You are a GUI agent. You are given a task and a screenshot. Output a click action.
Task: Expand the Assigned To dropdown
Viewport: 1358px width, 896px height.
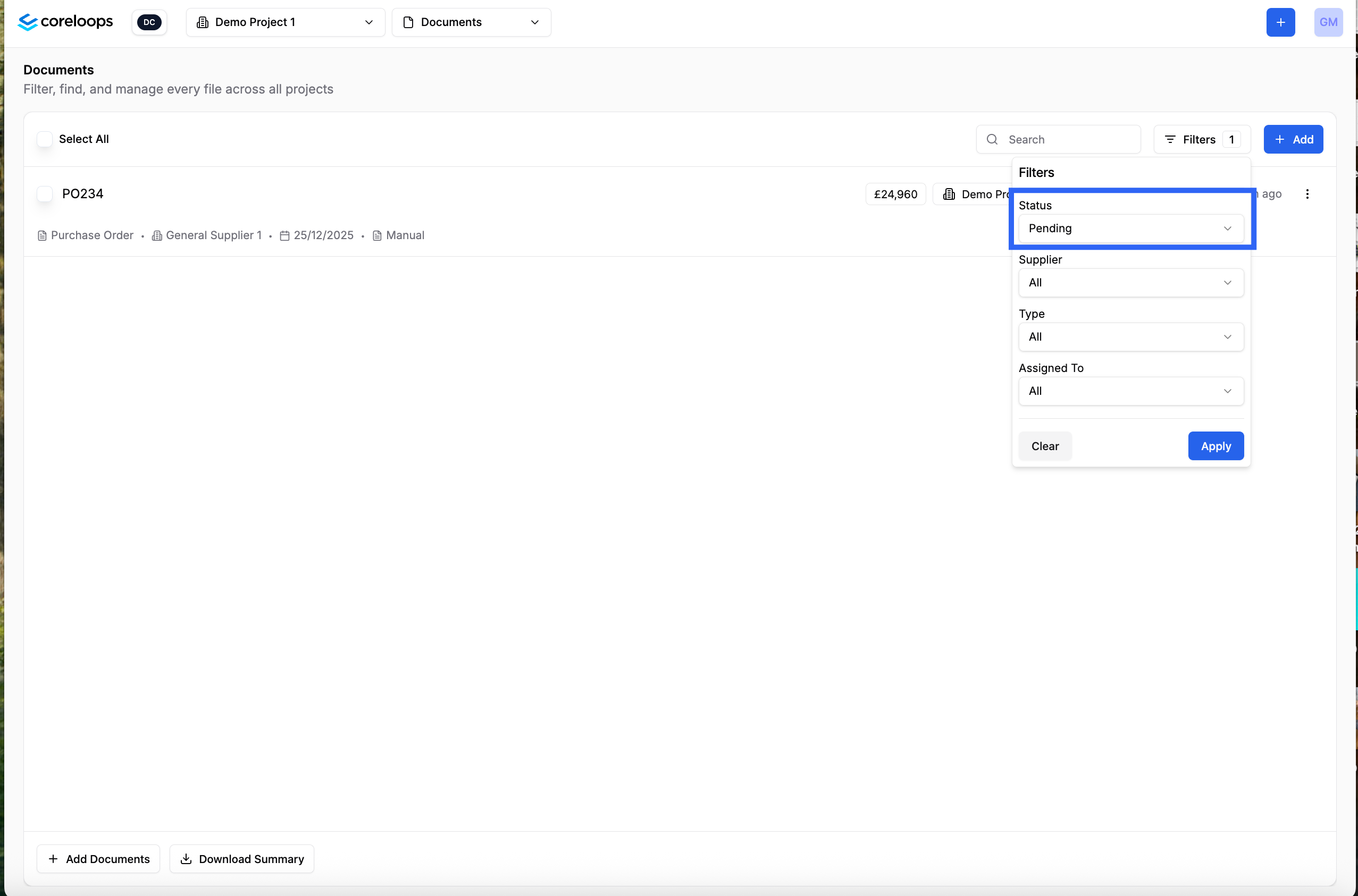coord(1130,392)
